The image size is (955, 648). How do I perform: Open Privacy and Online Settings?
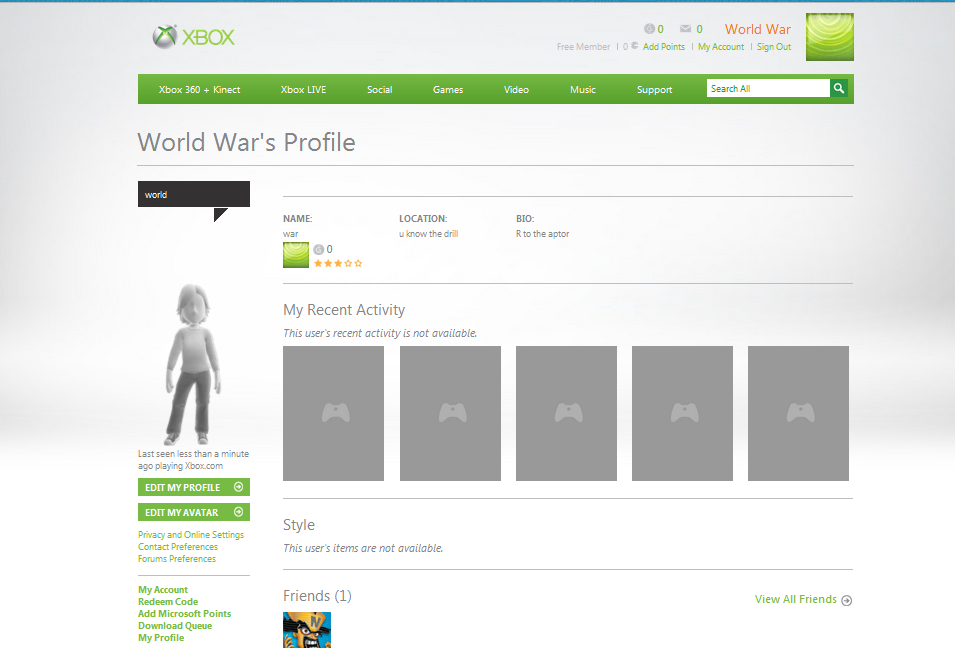[x=191, y=535]
